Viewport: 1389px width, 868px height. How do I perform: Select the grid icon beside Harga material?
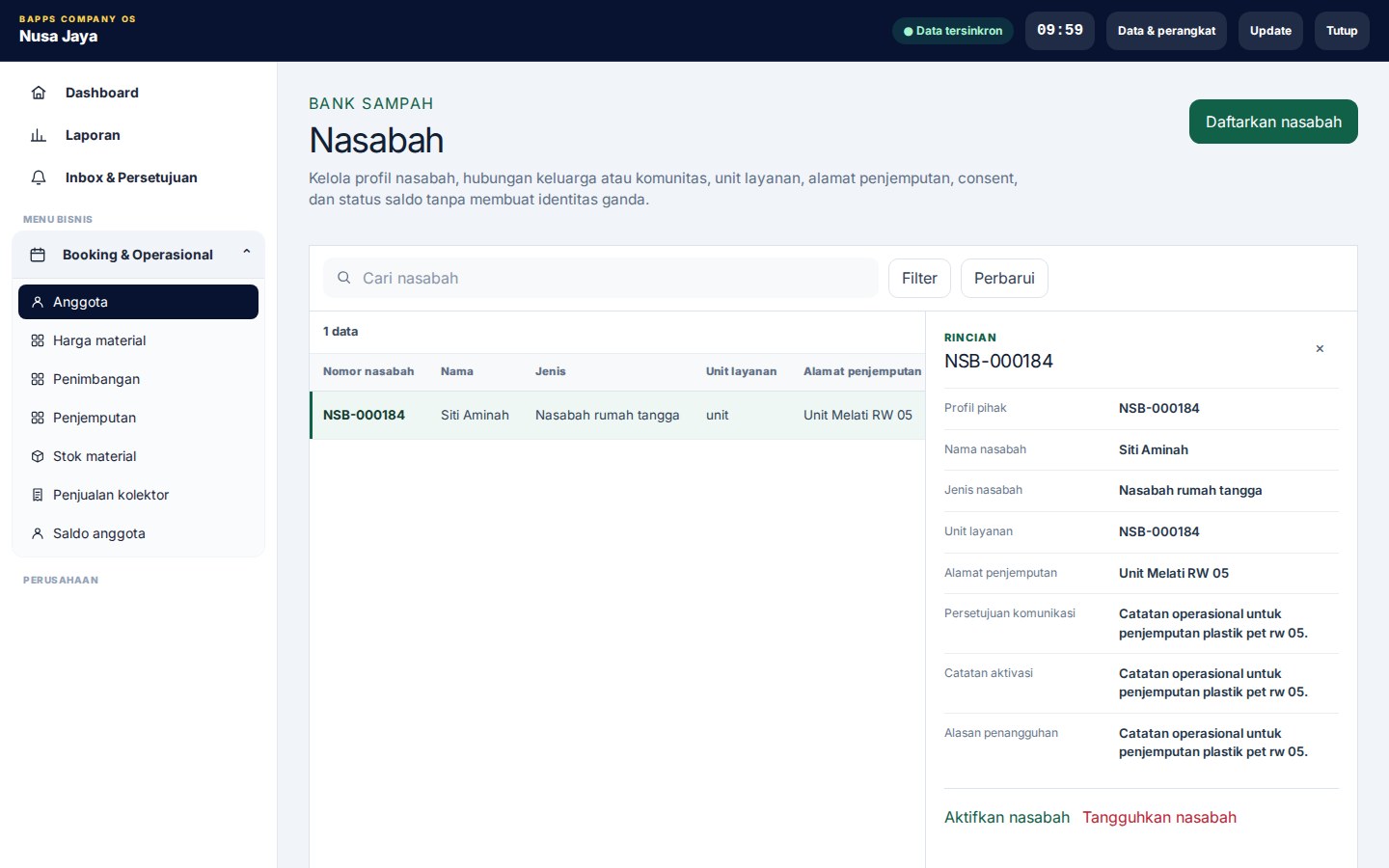(38, 340)
